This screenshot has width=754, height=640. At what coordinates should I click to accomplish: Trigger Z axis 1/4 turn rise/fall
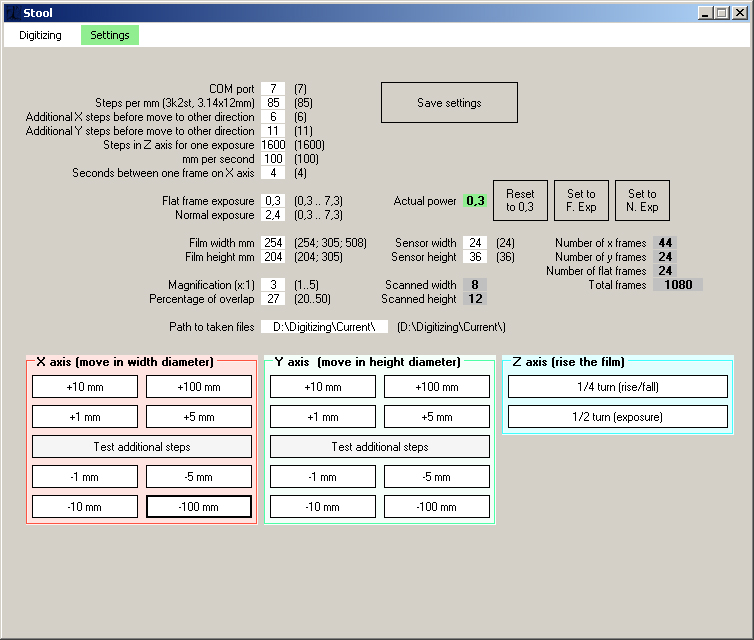click(618, 387)
